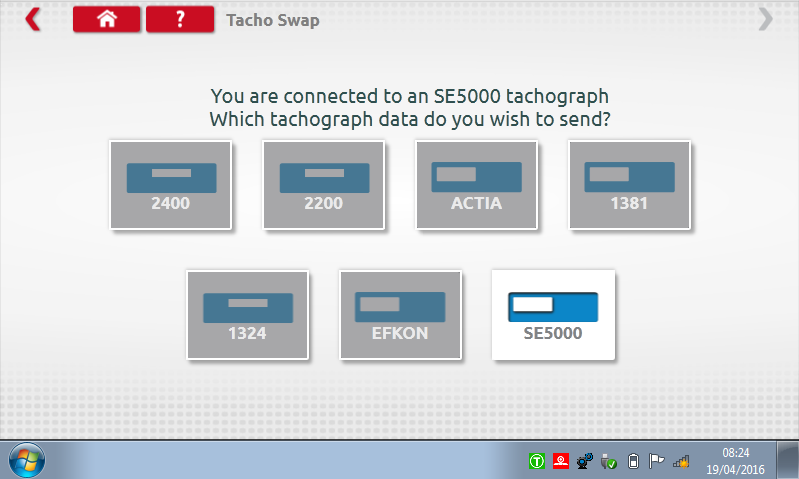Open the Home screen button
The width and height of the screenshot is (799, 479).
(x=106, y=19)
